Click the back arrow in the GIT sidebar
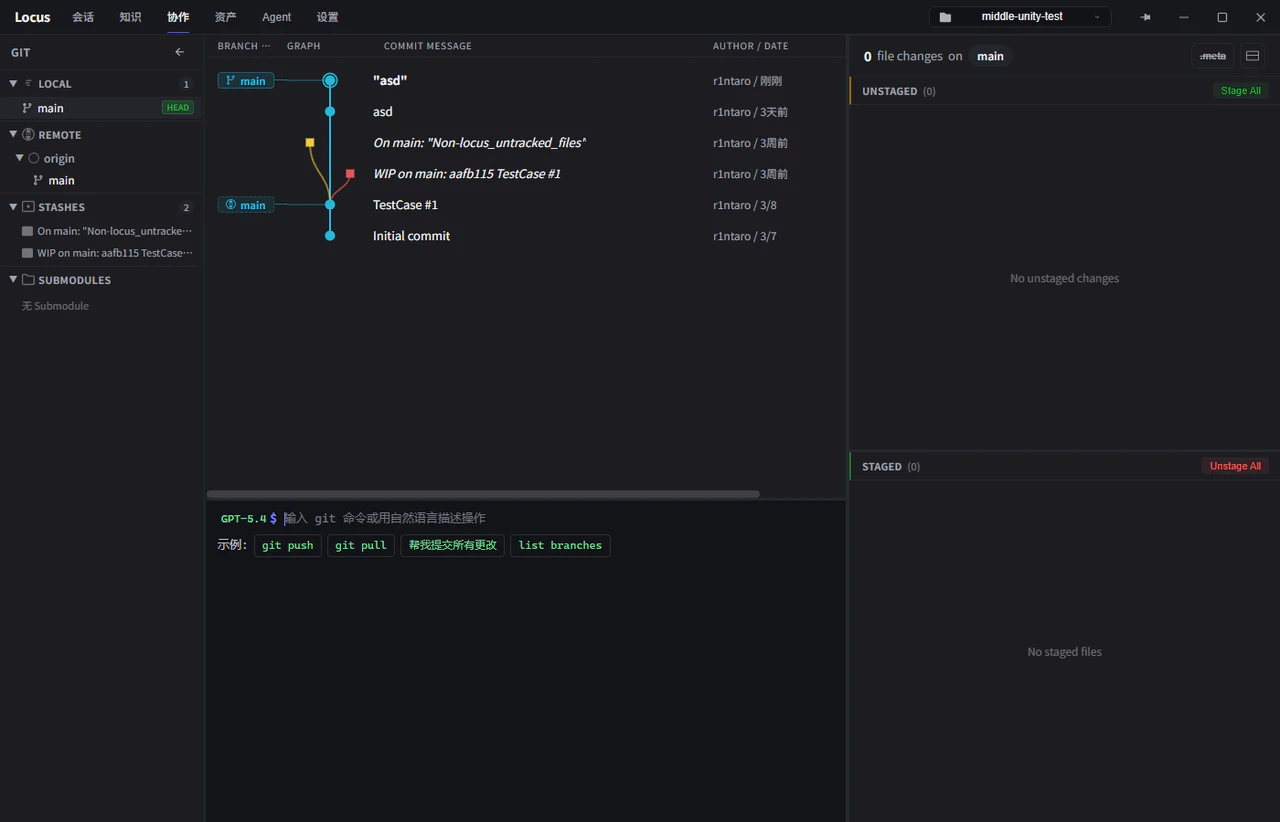This screenshot has height=822, width=1280. (179, 52)
